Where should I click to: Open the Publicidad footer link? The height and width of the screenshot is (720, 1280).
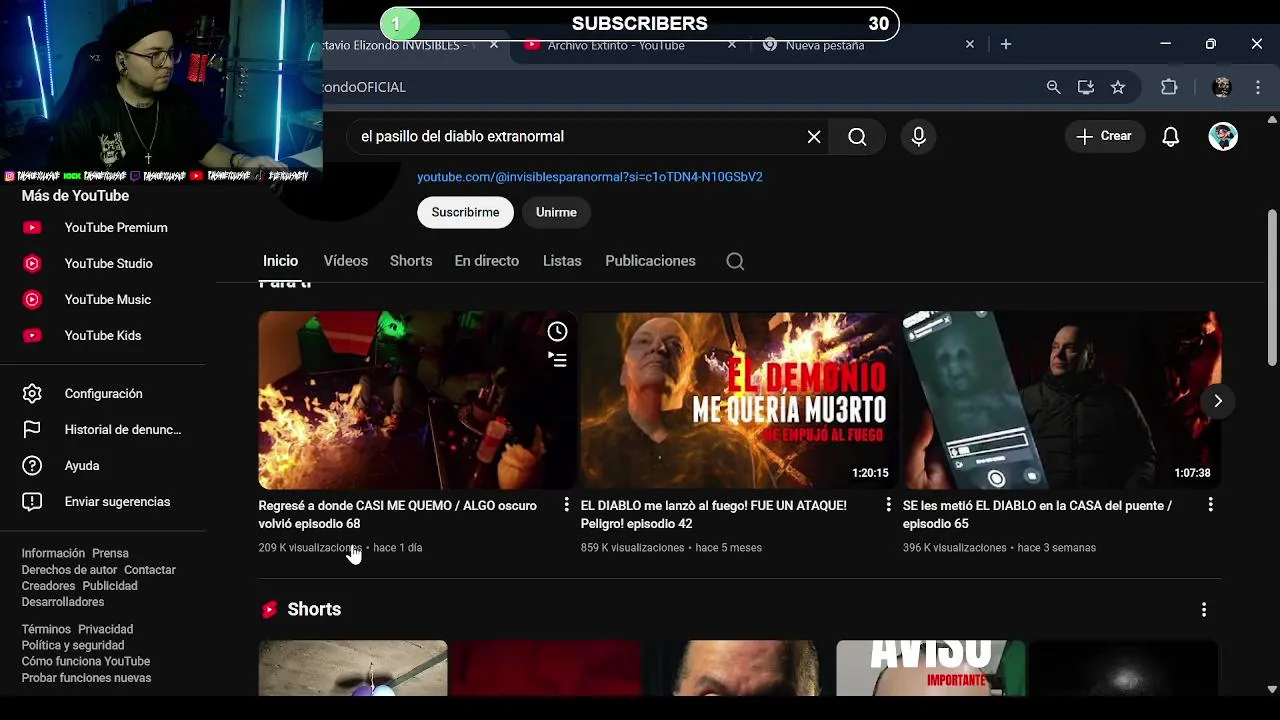pos(110,586)
